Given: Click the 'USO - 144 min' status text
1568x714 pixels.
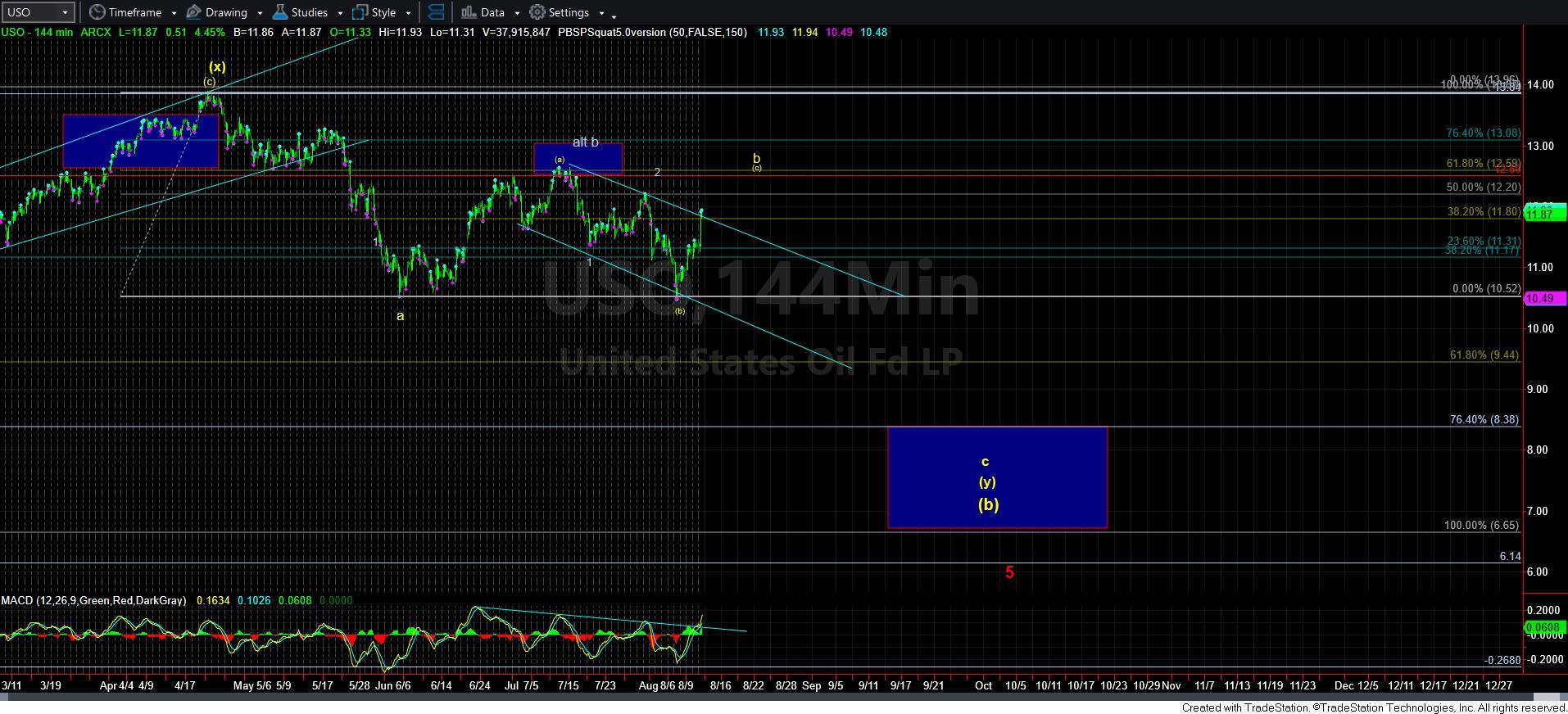Looking at the screenshot, I should (38, 32).
